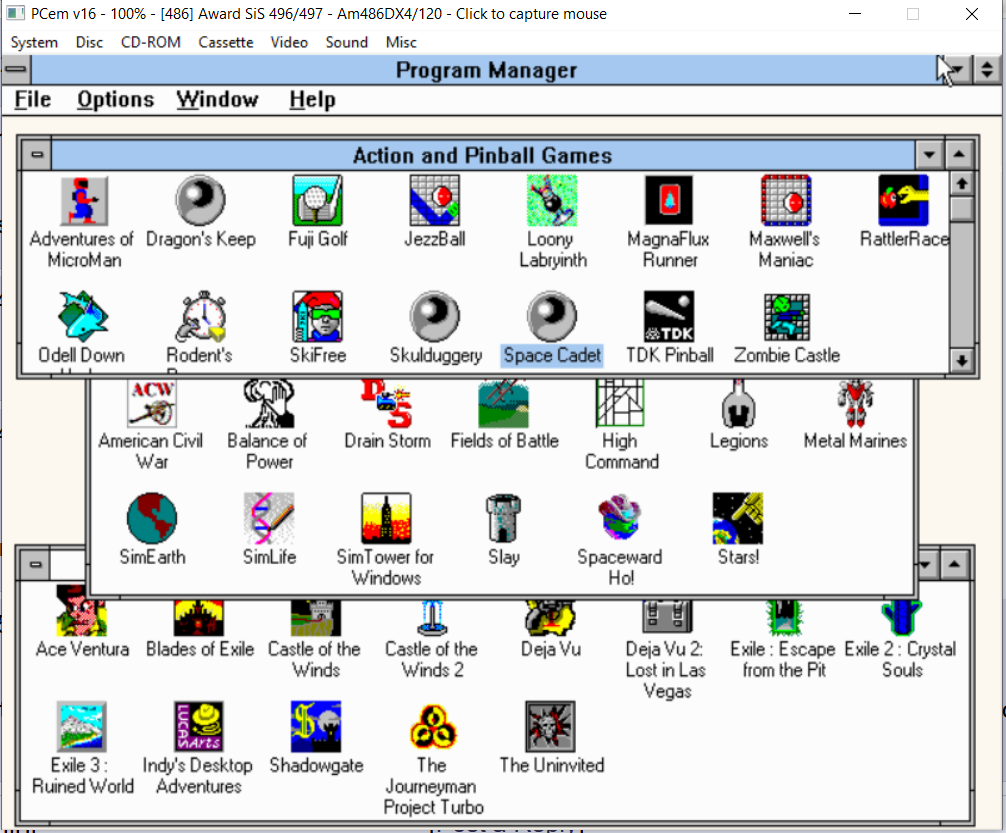Open the PCem Video menu

(x=289, y=42)
